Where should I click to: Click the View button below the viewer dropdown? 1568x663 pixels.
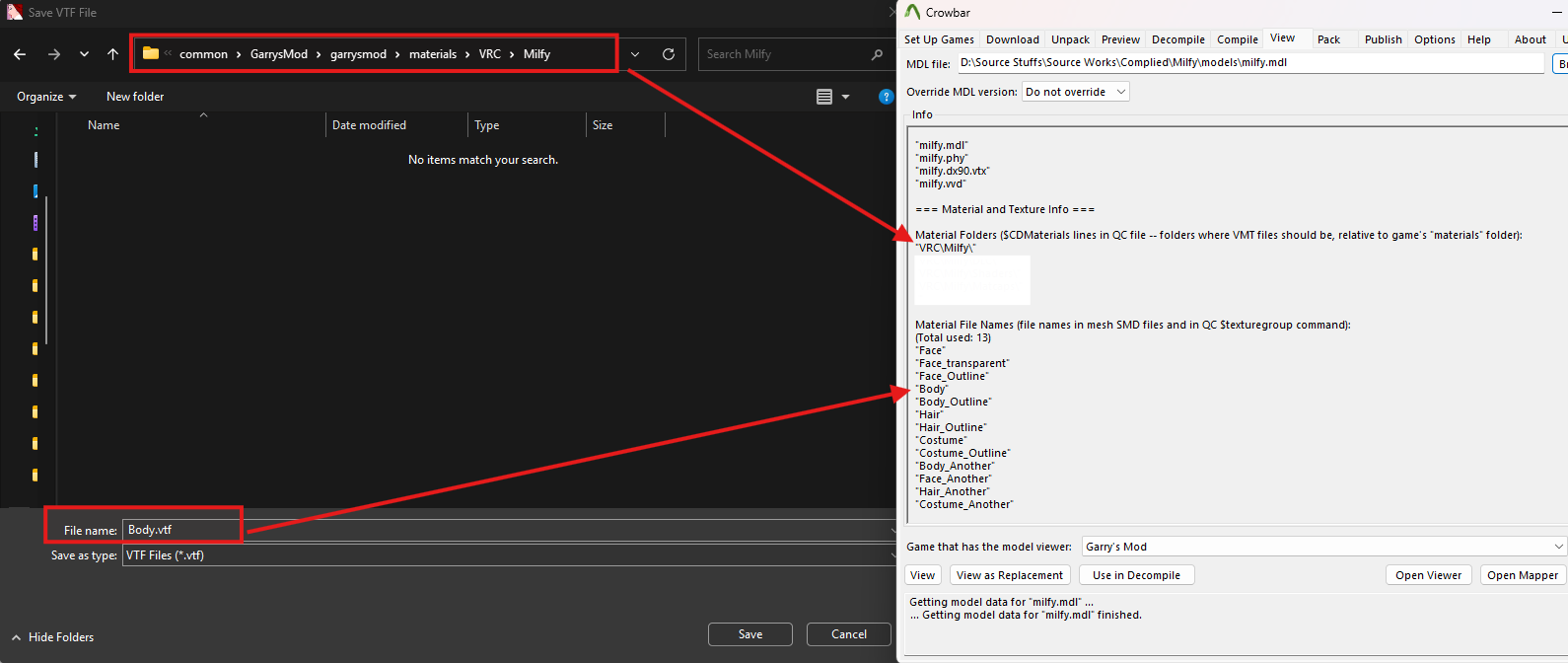923,575
